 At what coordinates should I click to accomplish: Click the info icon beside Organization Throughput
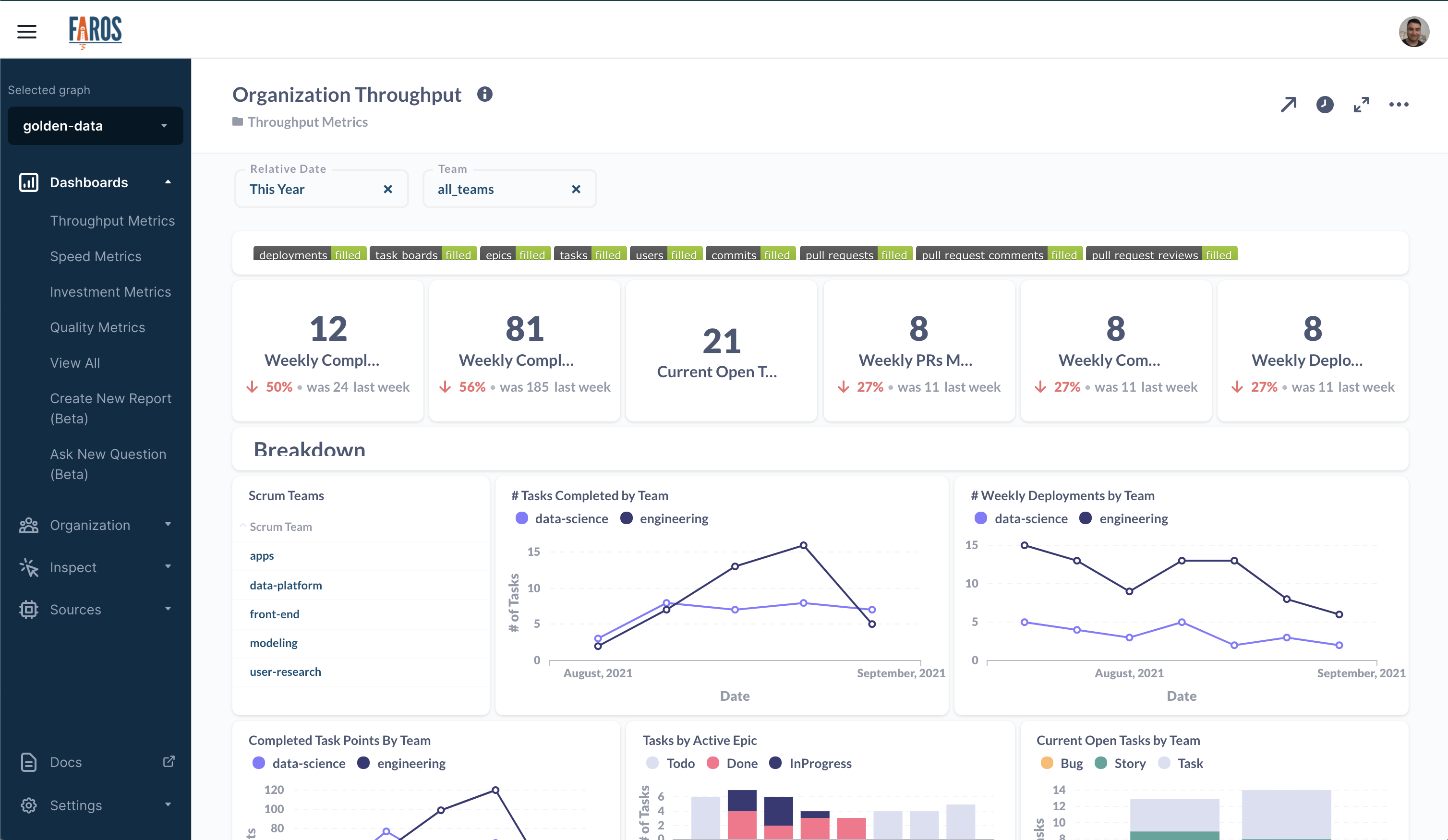click(484, 94)
